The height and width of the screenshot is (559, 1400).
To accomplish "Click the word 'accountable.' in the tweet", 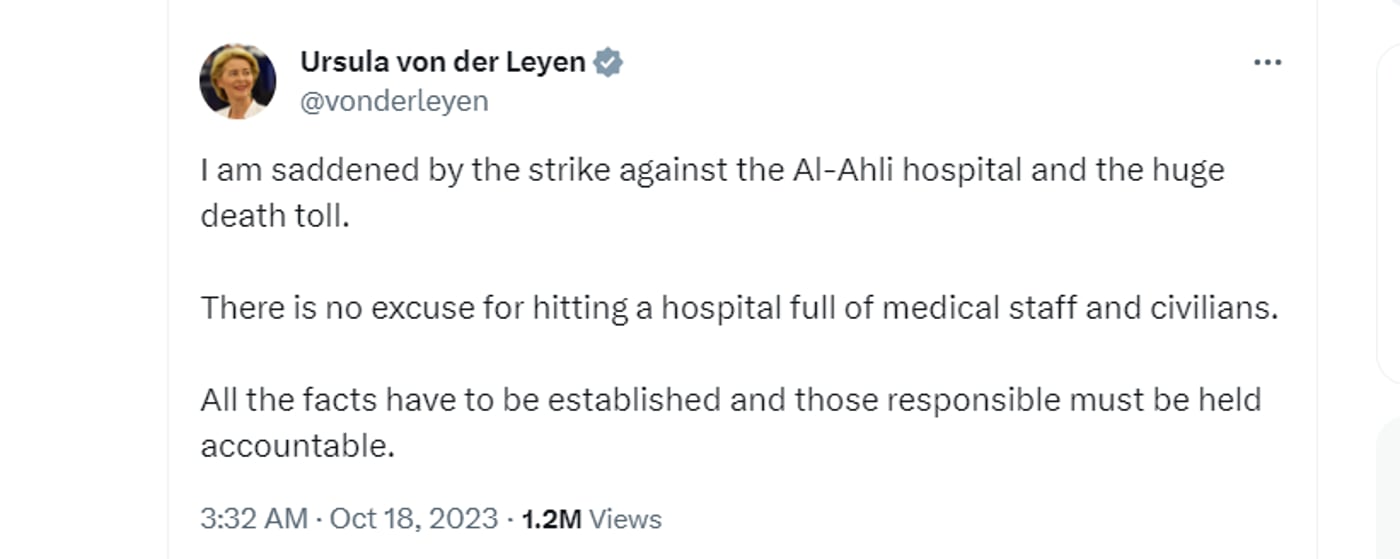I will point(298,445).
